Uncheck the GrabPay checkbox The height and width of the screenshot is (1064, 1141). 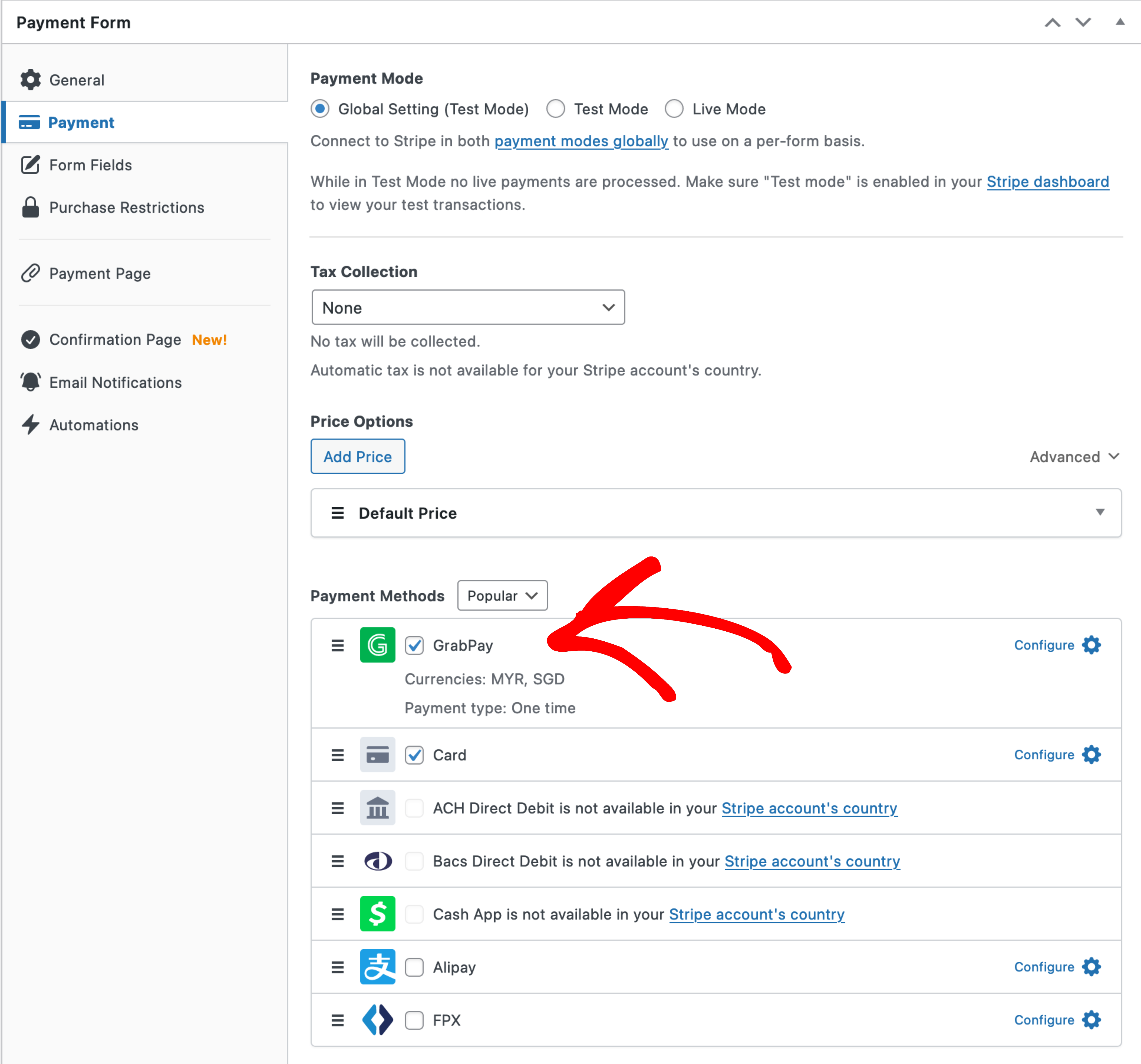[414, 645]
